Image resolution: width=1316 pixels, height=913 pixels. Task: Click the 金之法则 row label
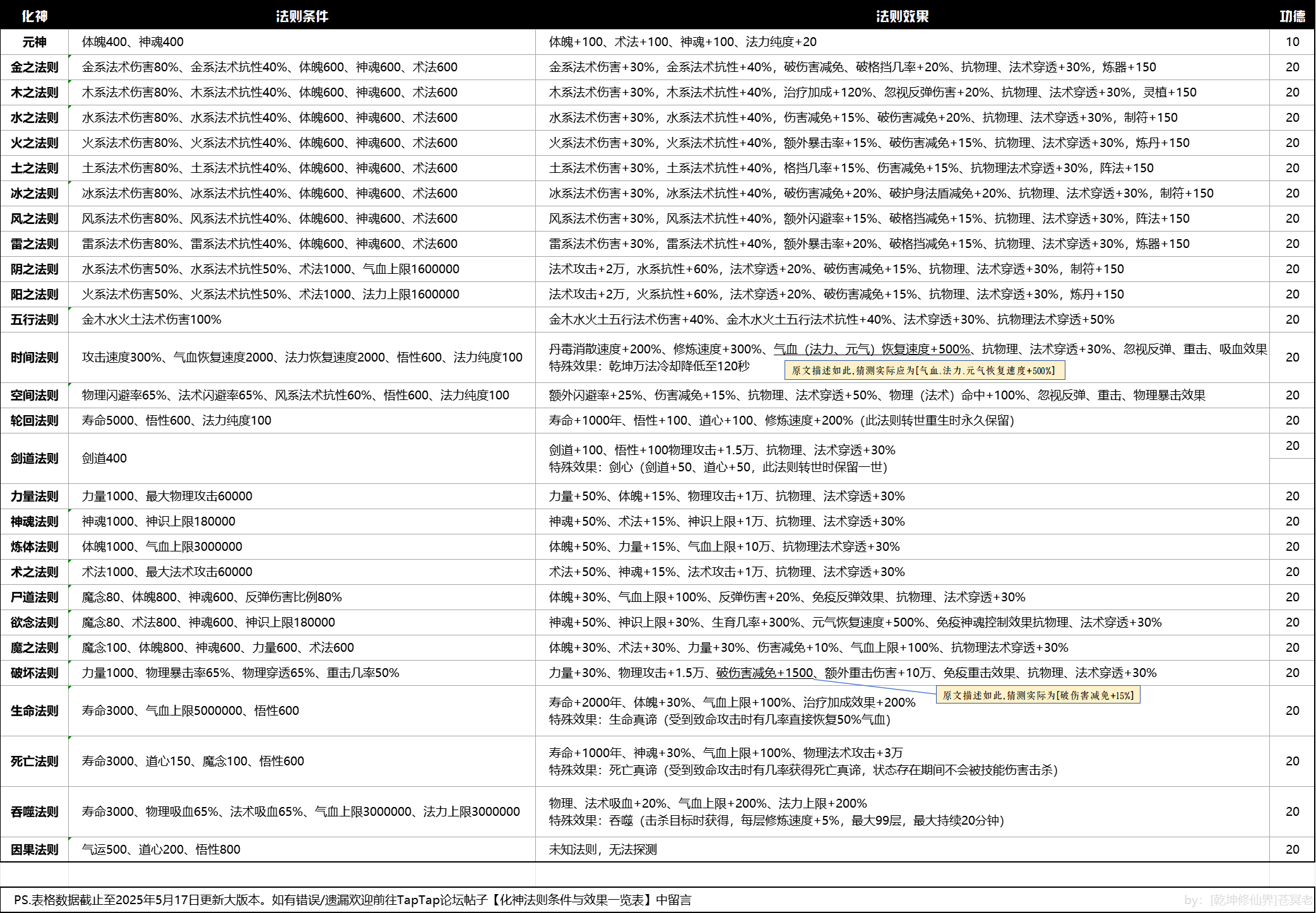[34, 67]
